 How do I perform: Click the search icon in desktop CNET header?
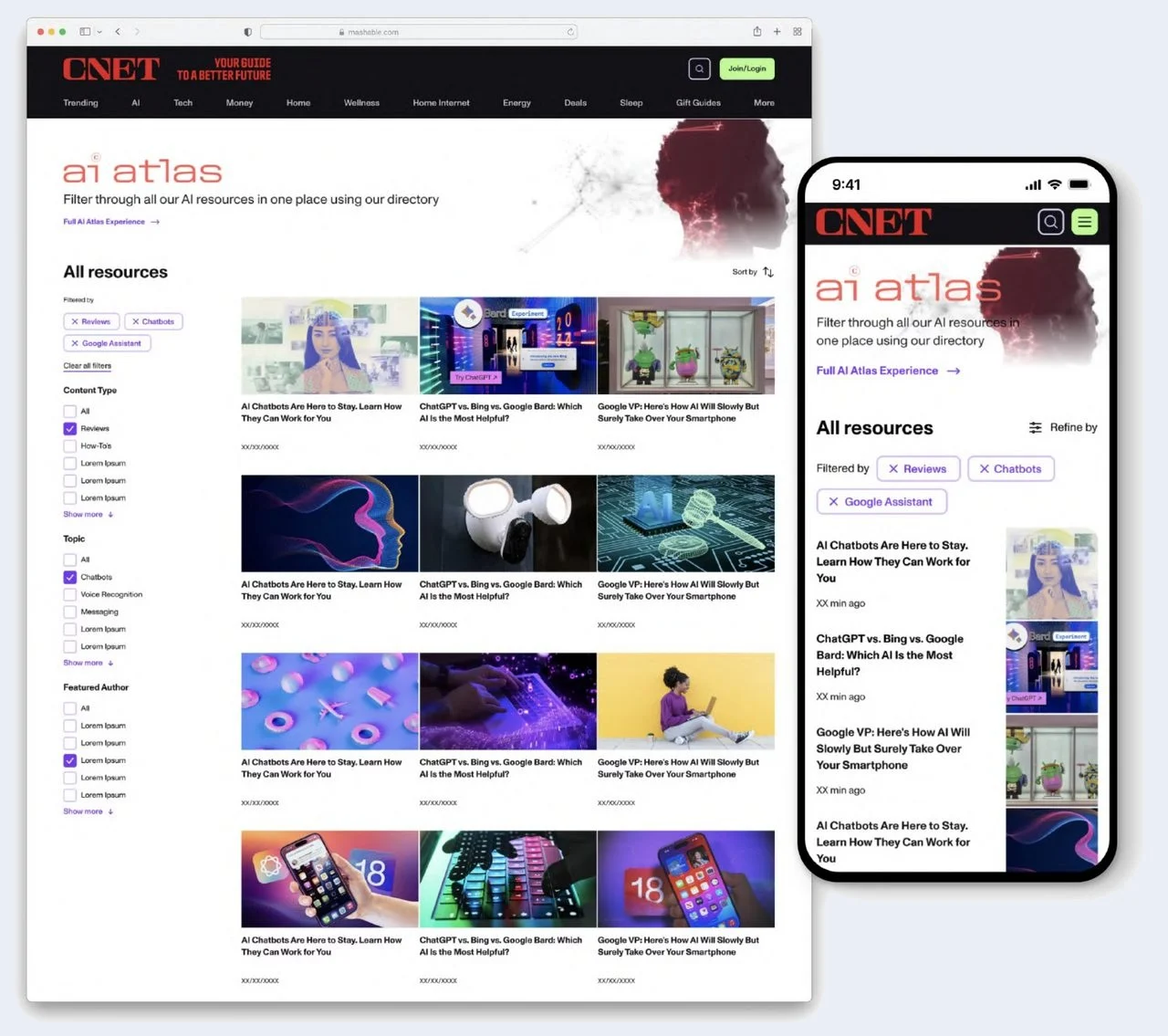coord(699,68)
